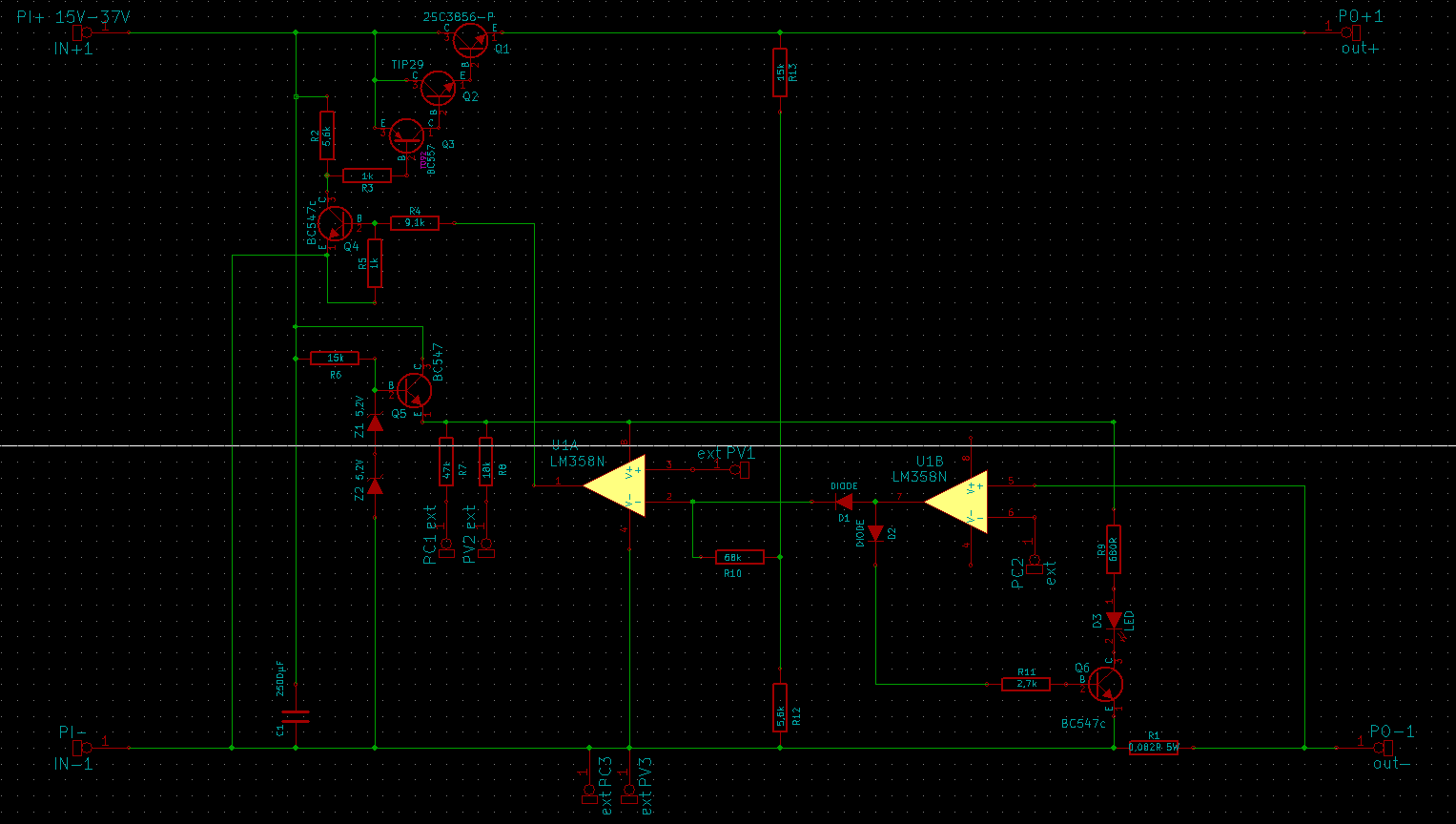Select LED D3 symbol
This screenshot has width=1456, height=824.
click(1114, 620)
